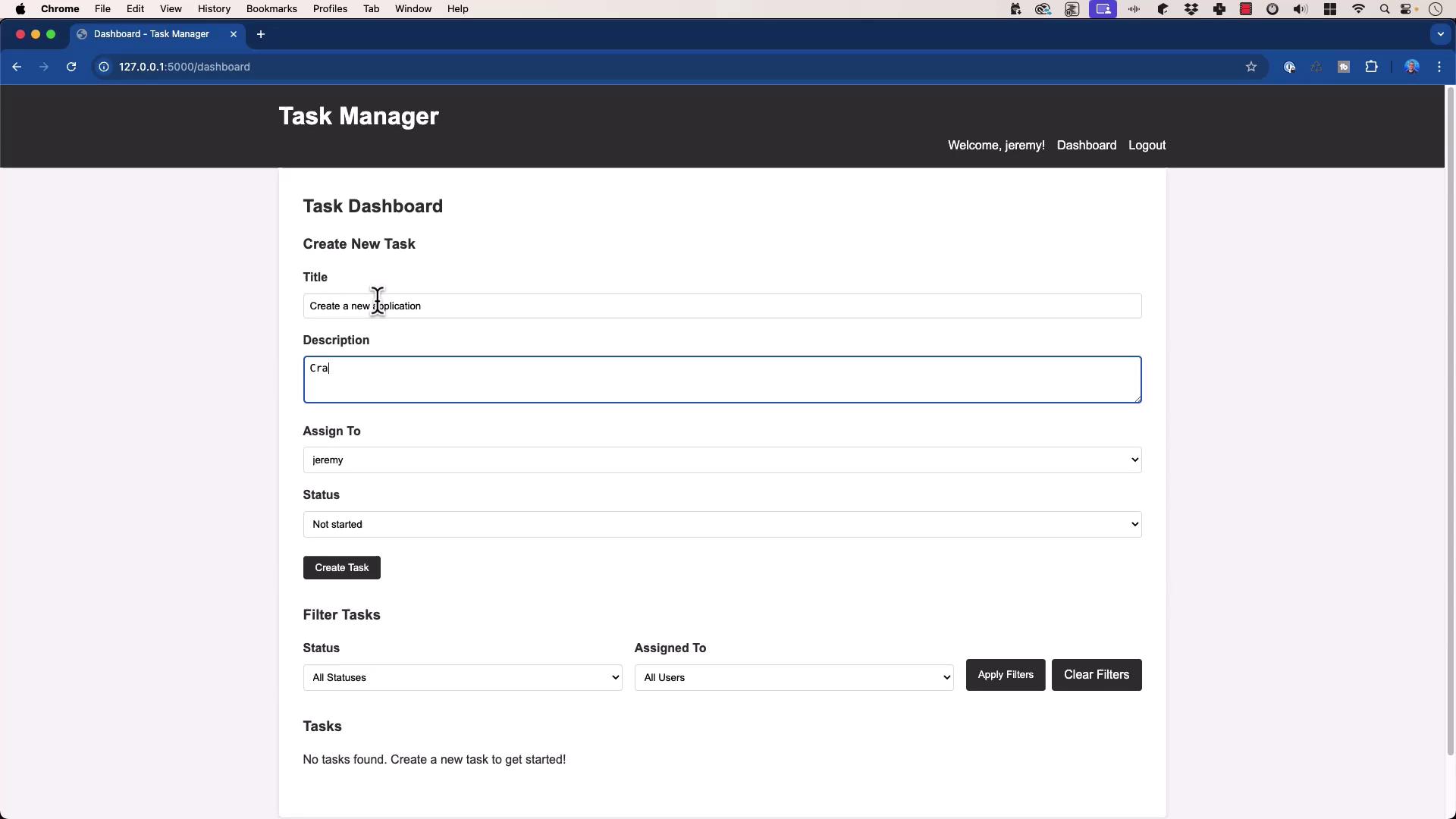Open the All Statuses filter dropdown
The height and width of the screenshot is (819, 1456).
462,678
